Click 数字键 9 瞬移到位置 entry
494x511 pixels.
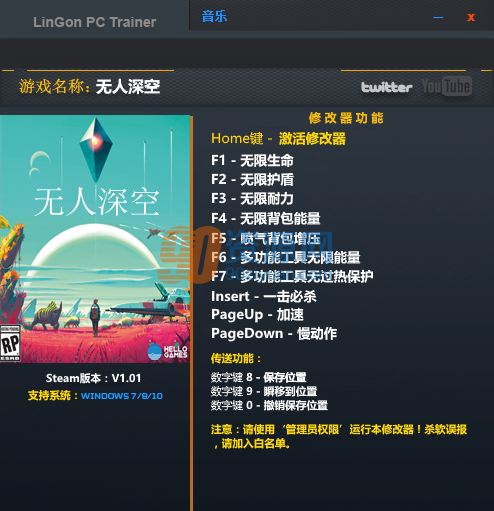[264, 391]
